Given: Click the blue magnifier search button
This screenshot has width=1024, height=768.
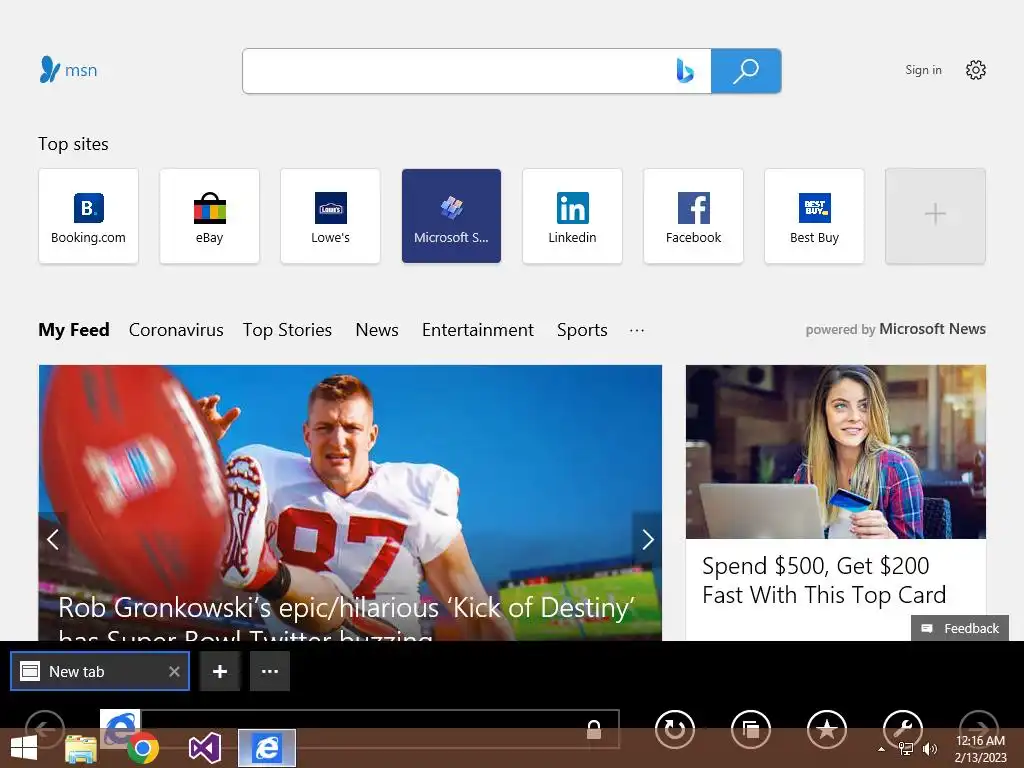Looking at the screenshot, I should [x=746, y=71].
